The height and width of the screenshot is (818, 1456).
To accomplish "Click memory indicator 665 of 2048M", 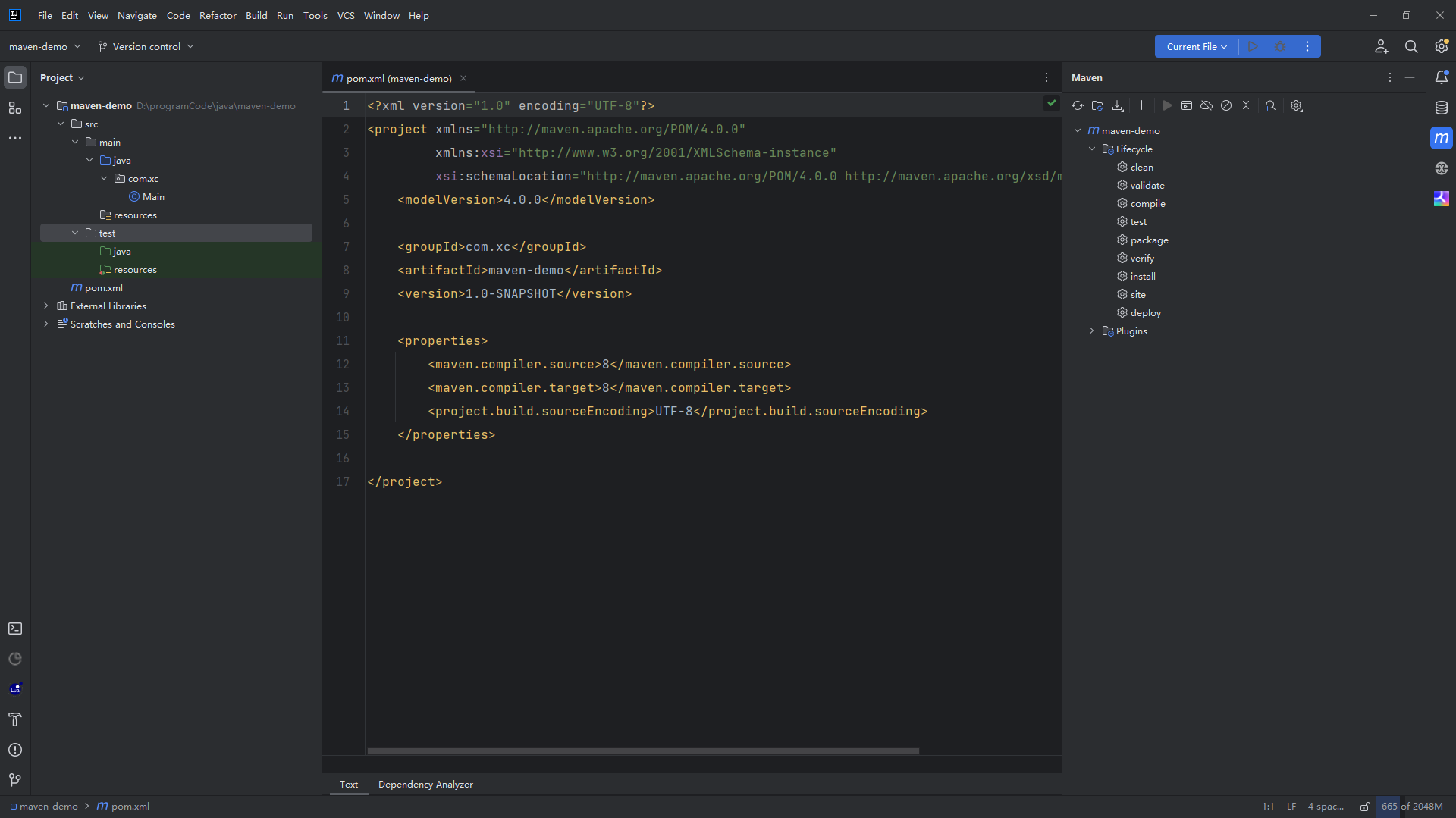I will click(x=1411, y=806).
